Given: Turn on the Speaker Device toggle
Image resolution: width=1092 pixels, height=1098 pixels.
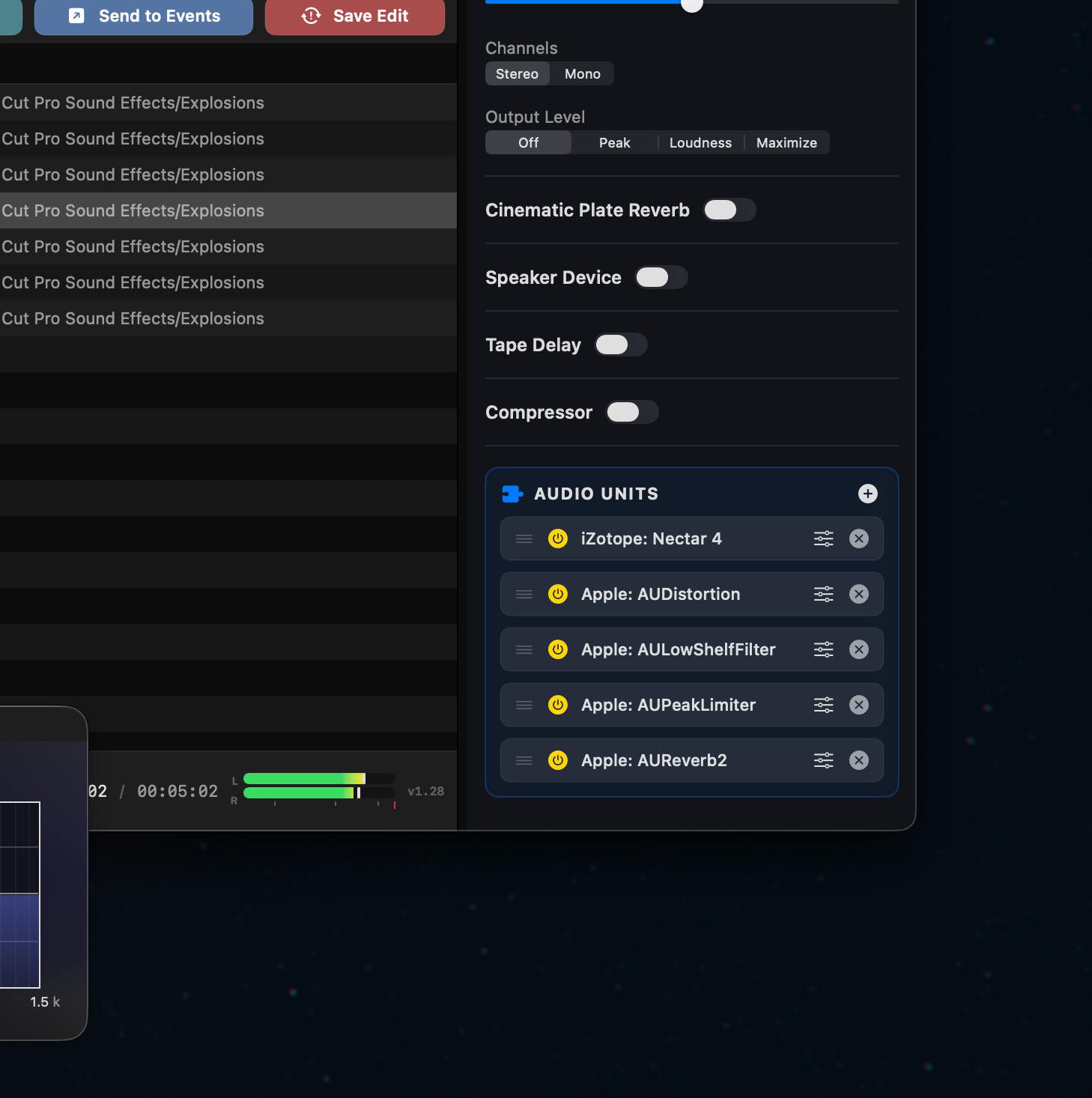Looking at the screenshot, I should (x=661, y=277).
